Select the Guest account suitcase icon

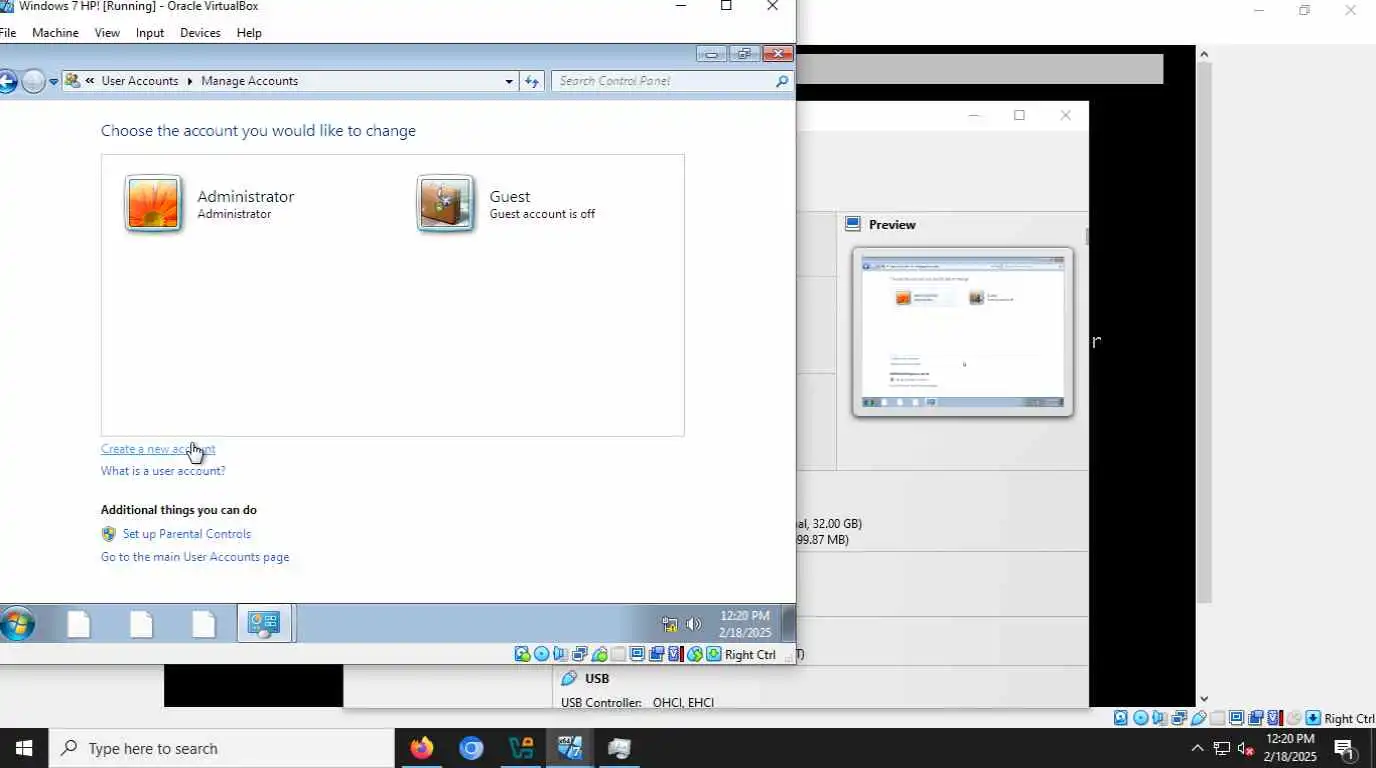coord(445,203)
